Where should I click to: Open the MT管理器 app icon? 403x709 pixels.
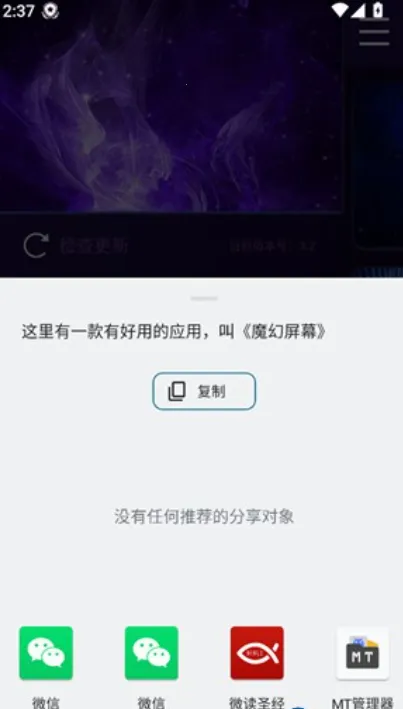pos(362,652)
